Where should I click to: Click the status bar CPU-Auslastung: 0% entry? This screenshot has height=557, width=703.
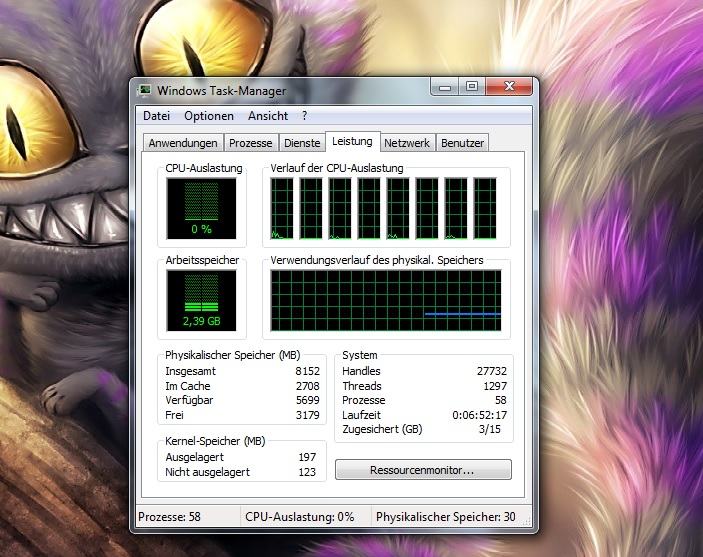[x=299, y=517]
